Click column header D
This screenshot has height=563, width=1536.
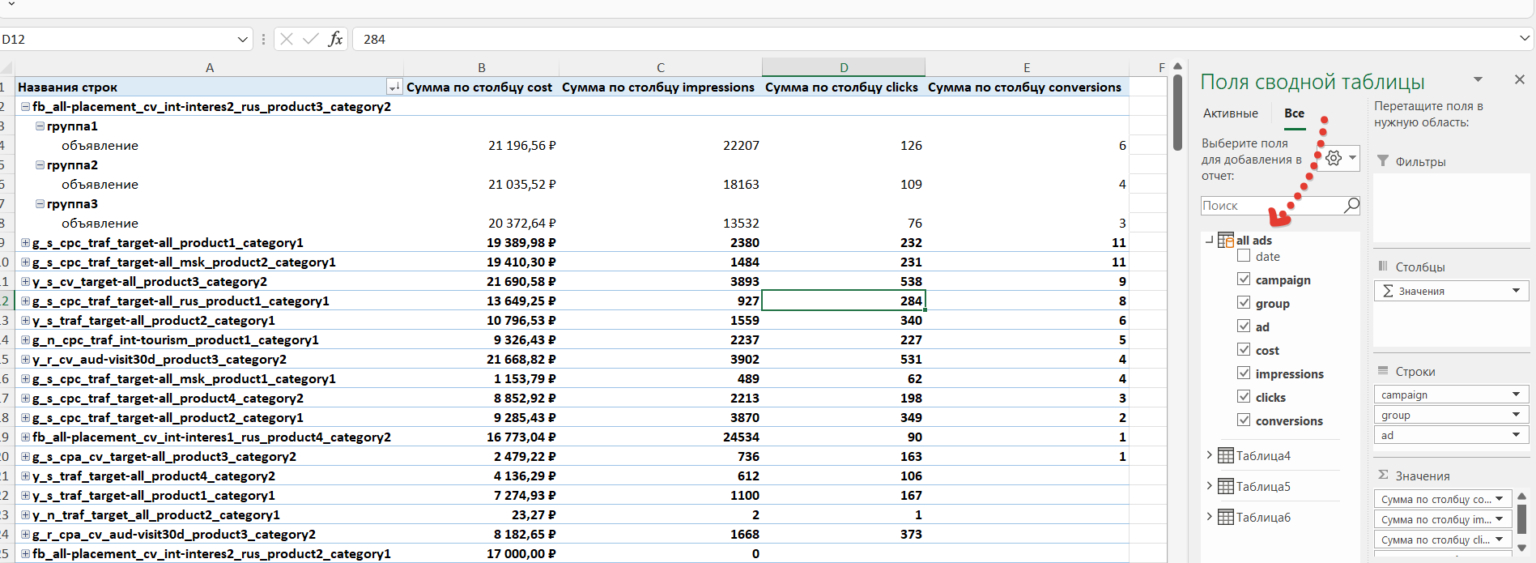pos(843,68)
